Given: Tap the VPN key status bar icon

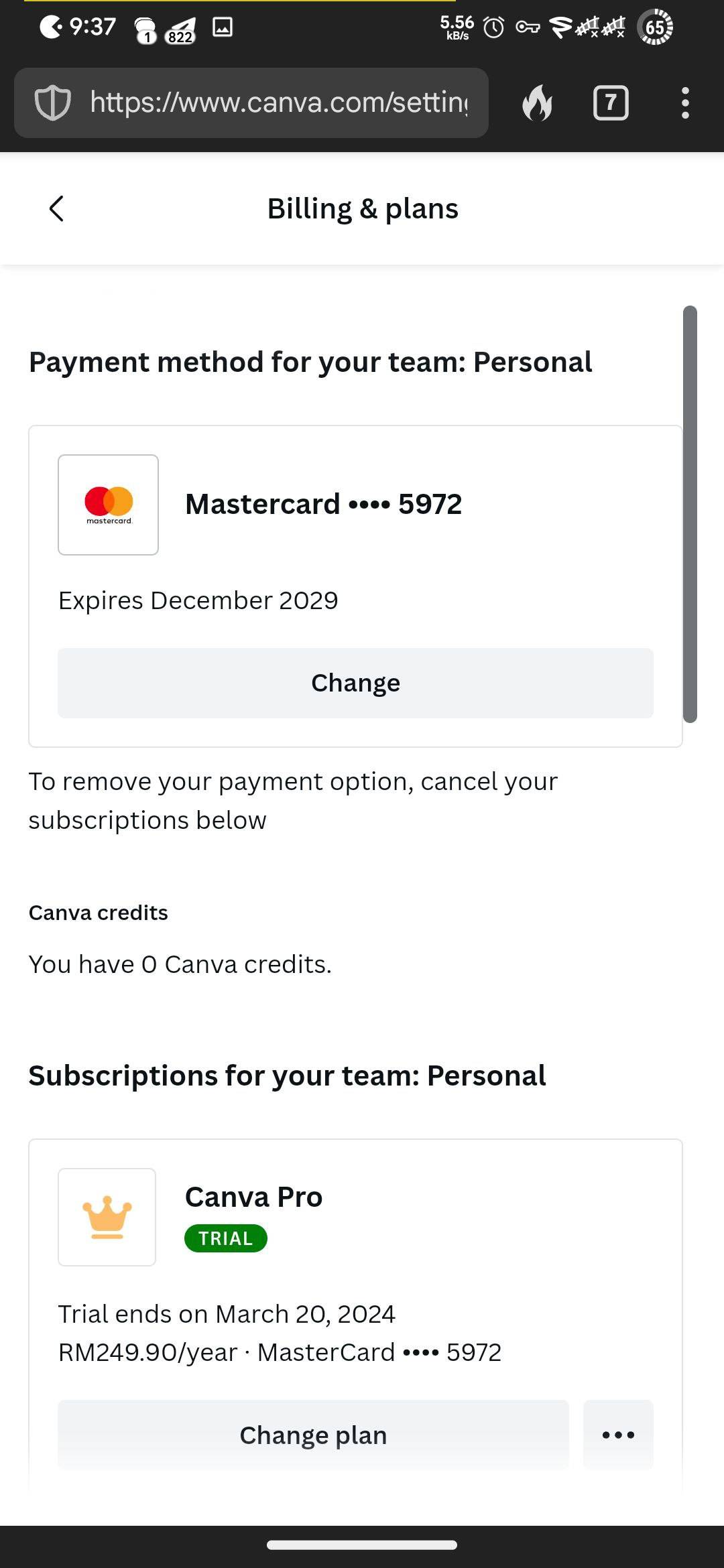Looking at the screenshot, I should click(528, 27).
